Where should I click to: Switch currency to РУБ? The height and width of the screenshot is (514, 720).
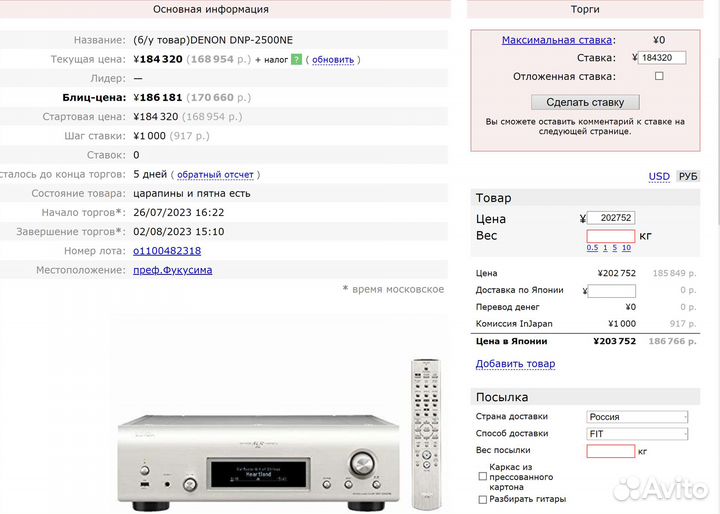coord(688,176)
